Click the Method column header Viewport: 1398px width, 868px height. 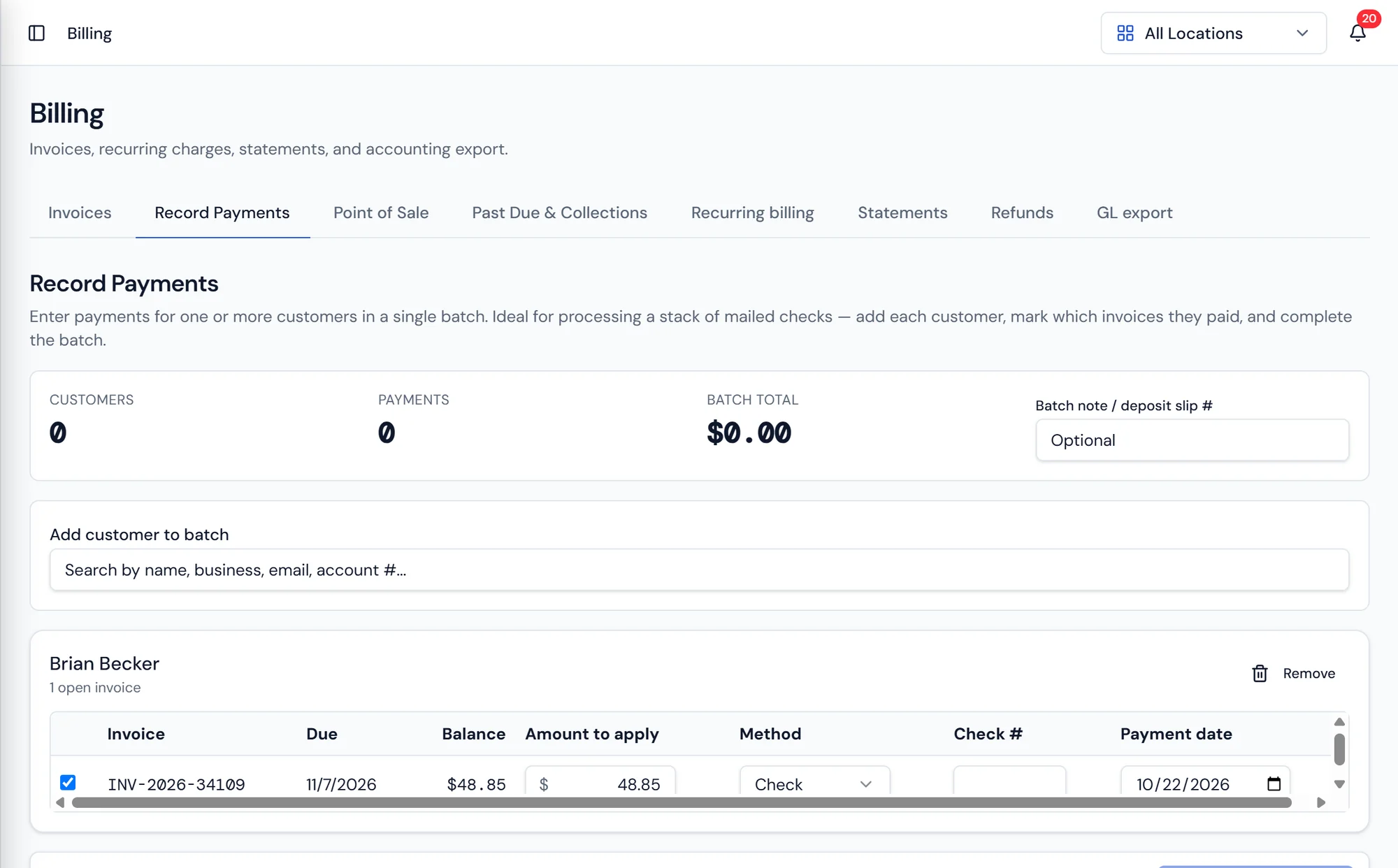click(770, 734)
